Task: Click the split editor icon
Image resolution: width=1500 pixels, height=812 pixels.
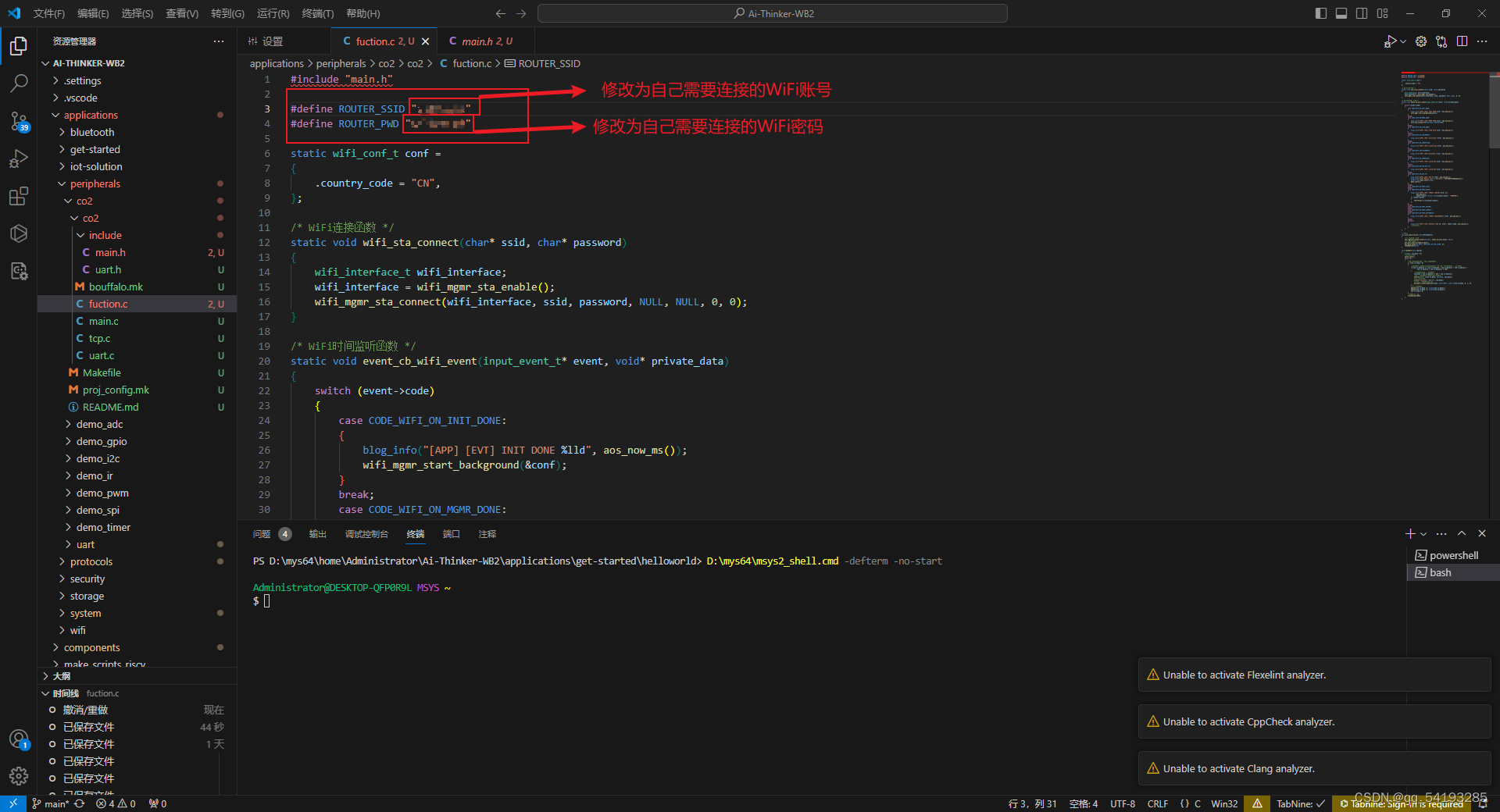Action: pos(1462,41)
